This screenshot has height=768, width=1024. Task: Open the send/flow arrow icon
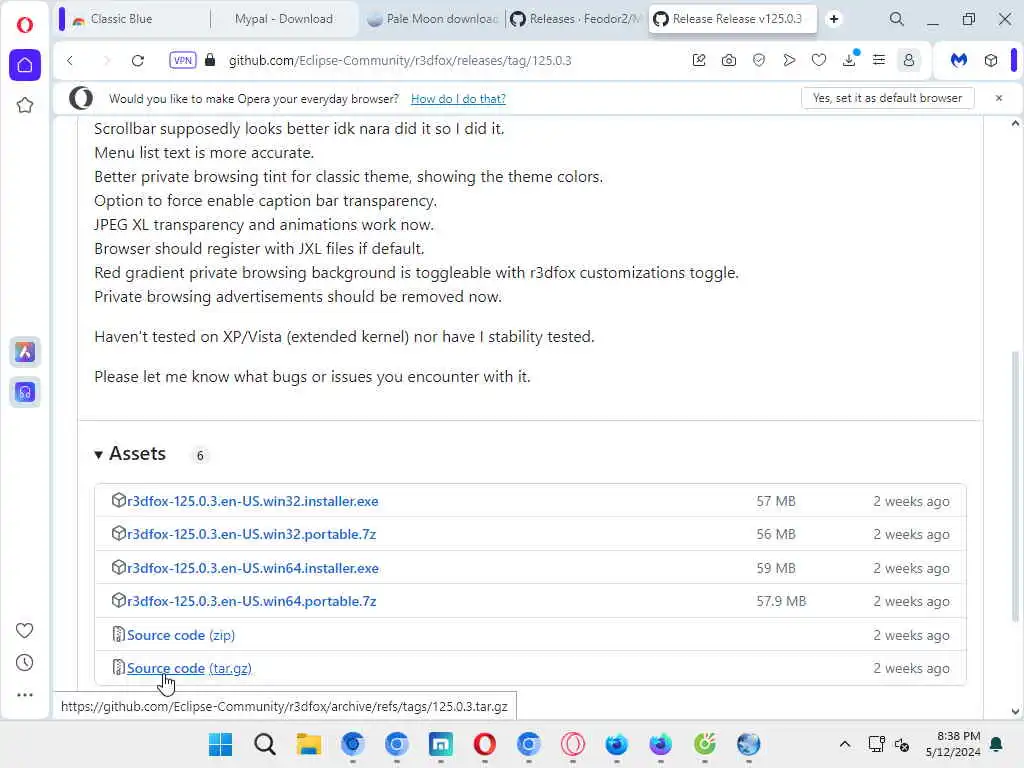789,61
